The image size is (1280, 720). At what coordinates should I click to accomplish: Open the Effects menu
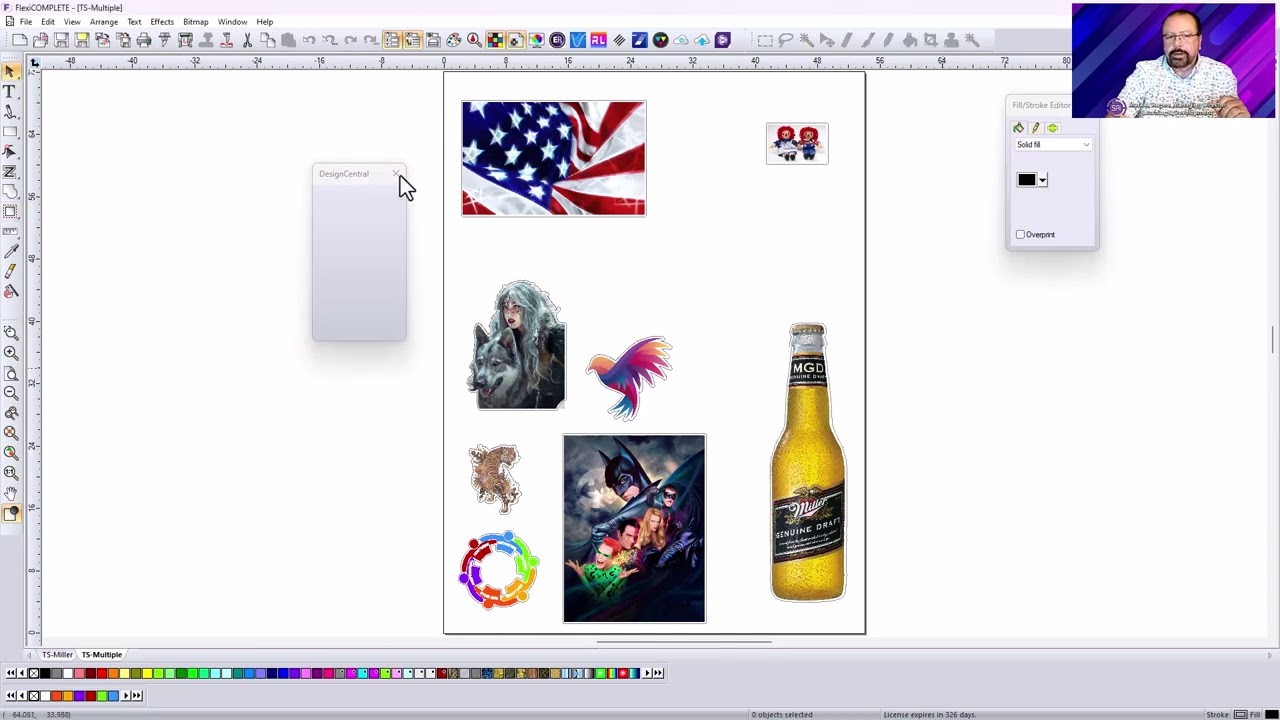162,22
